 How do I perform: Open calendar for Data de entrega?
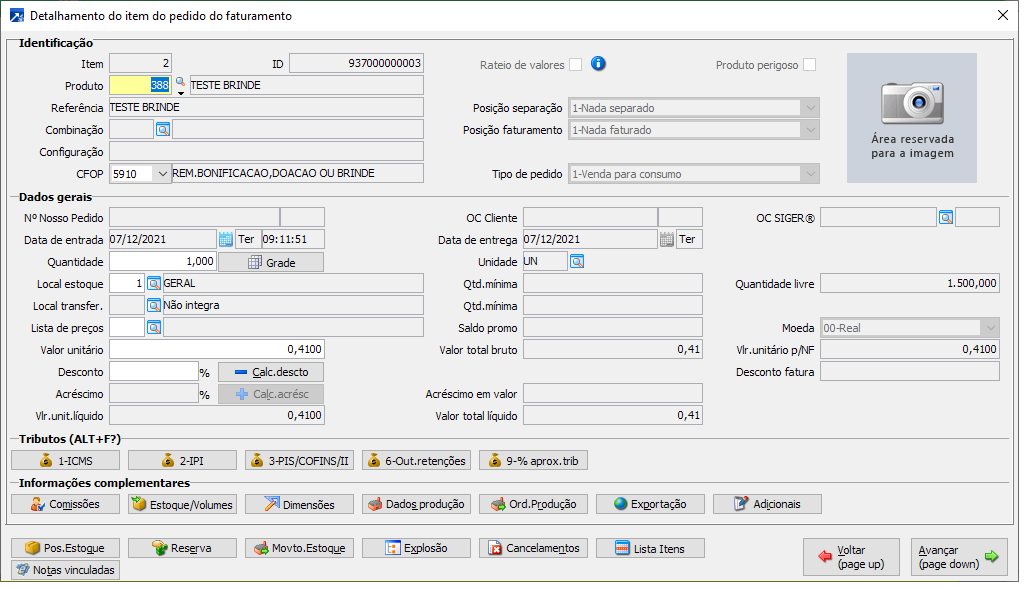[x=666, y=239]
